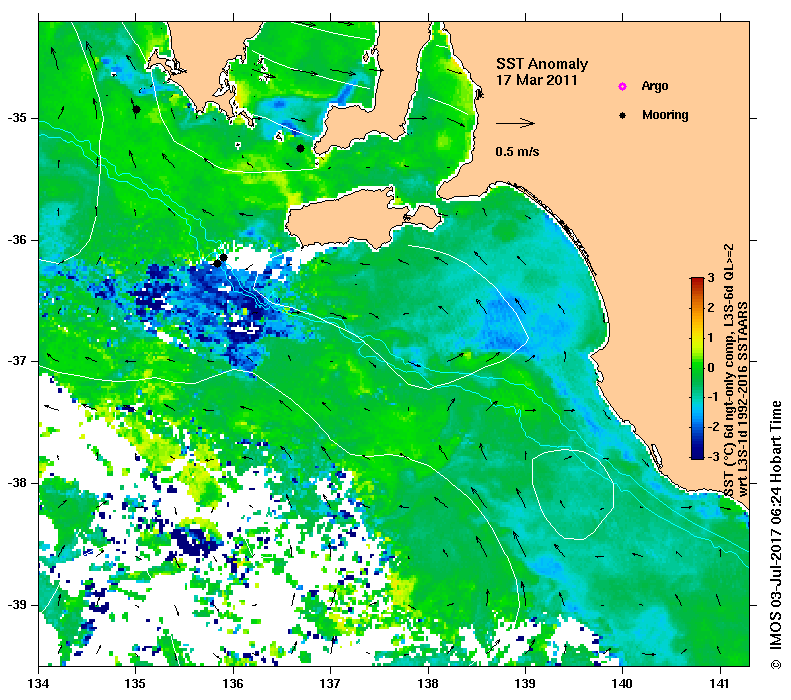Viewport: 791px width, 700px height.
Task: Click the closed white contour loop near 139.5, -38
Action: coord(573,494)
